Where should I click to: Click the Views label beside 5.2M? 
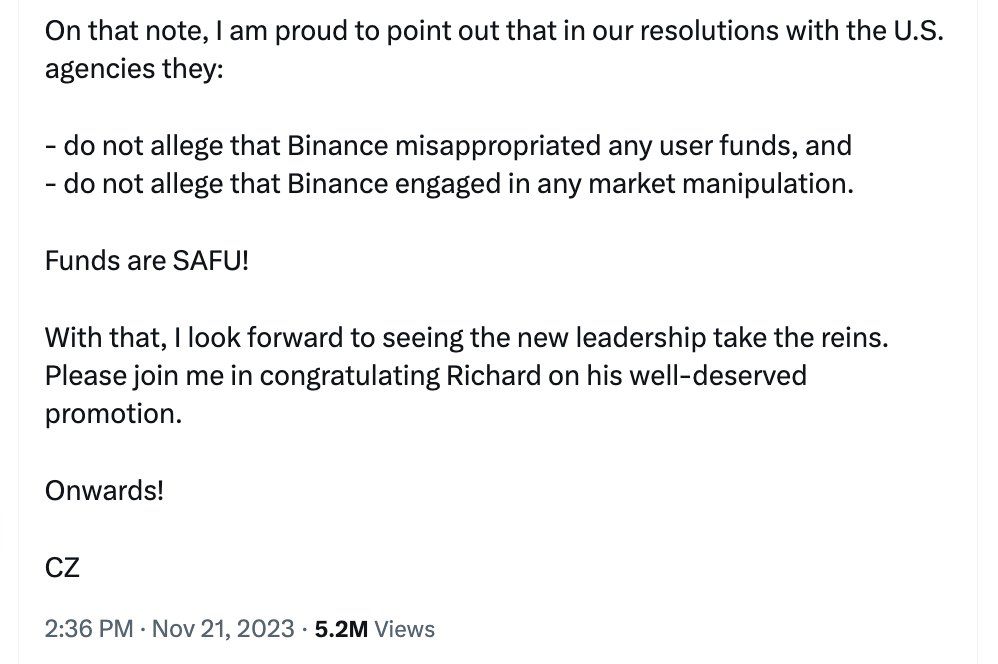click(404, 629)
